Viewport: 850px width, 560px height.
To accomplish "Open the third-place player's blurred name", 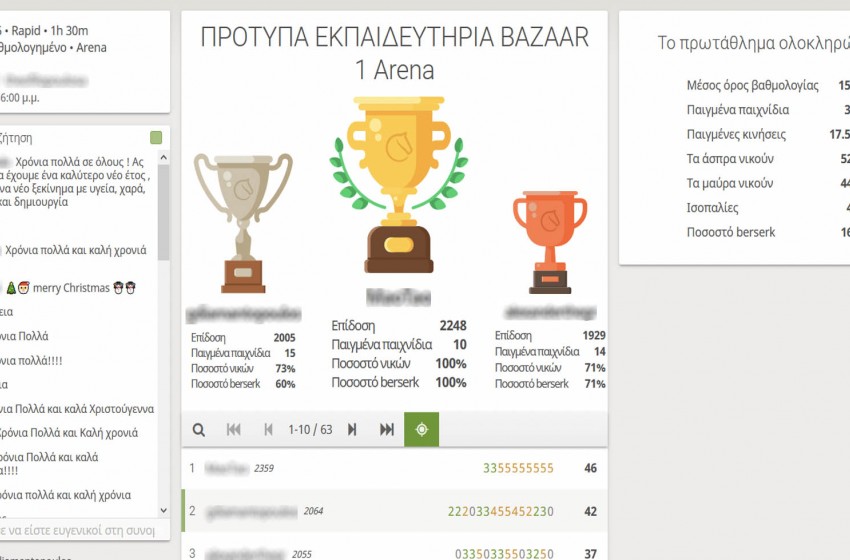I will (x=550, y=312).
